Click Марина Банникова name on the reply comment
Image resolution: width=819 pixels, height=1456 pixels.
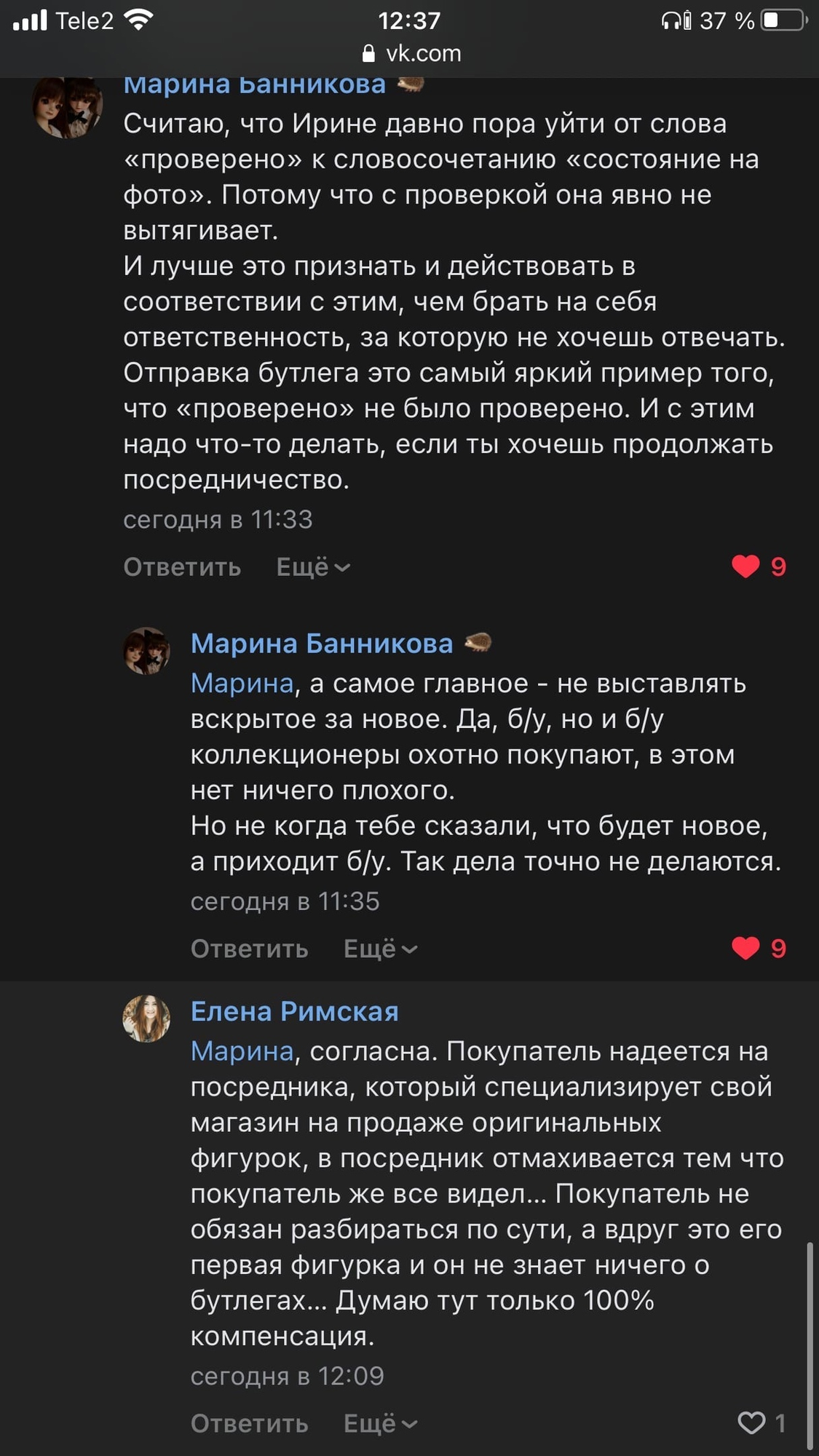[x=321, y=644]
